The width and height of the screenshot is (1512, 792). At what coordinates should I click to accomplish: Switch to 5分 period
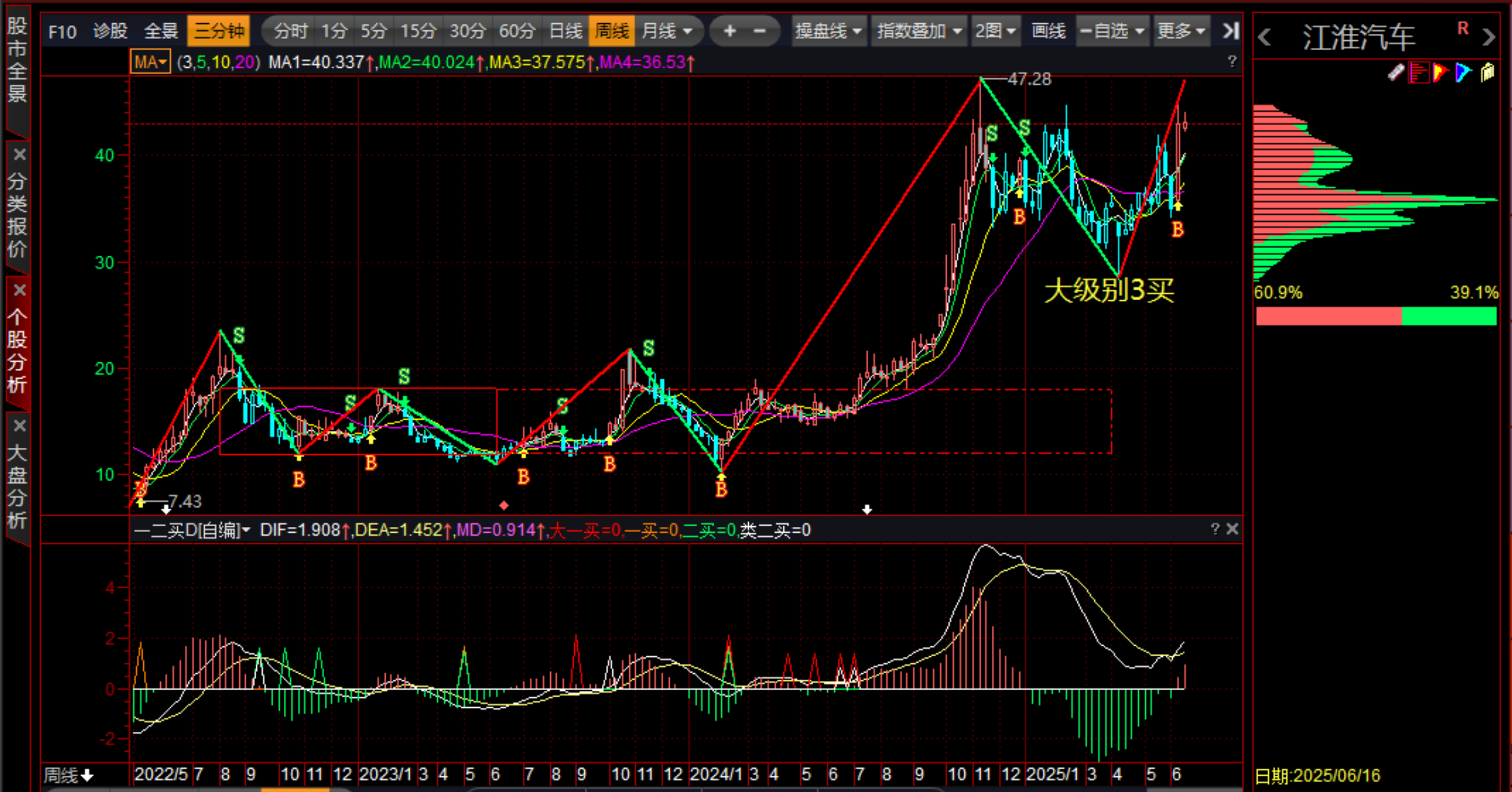coord(374,31)
